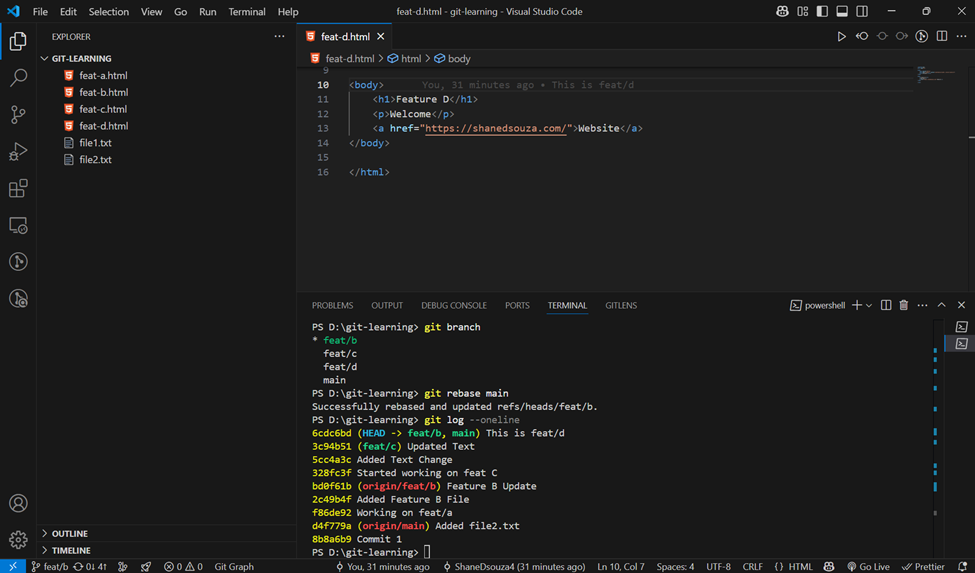The image size is (975, 573).
Task: Open launch profile dropdown next to plus
Action: (869, 305)
